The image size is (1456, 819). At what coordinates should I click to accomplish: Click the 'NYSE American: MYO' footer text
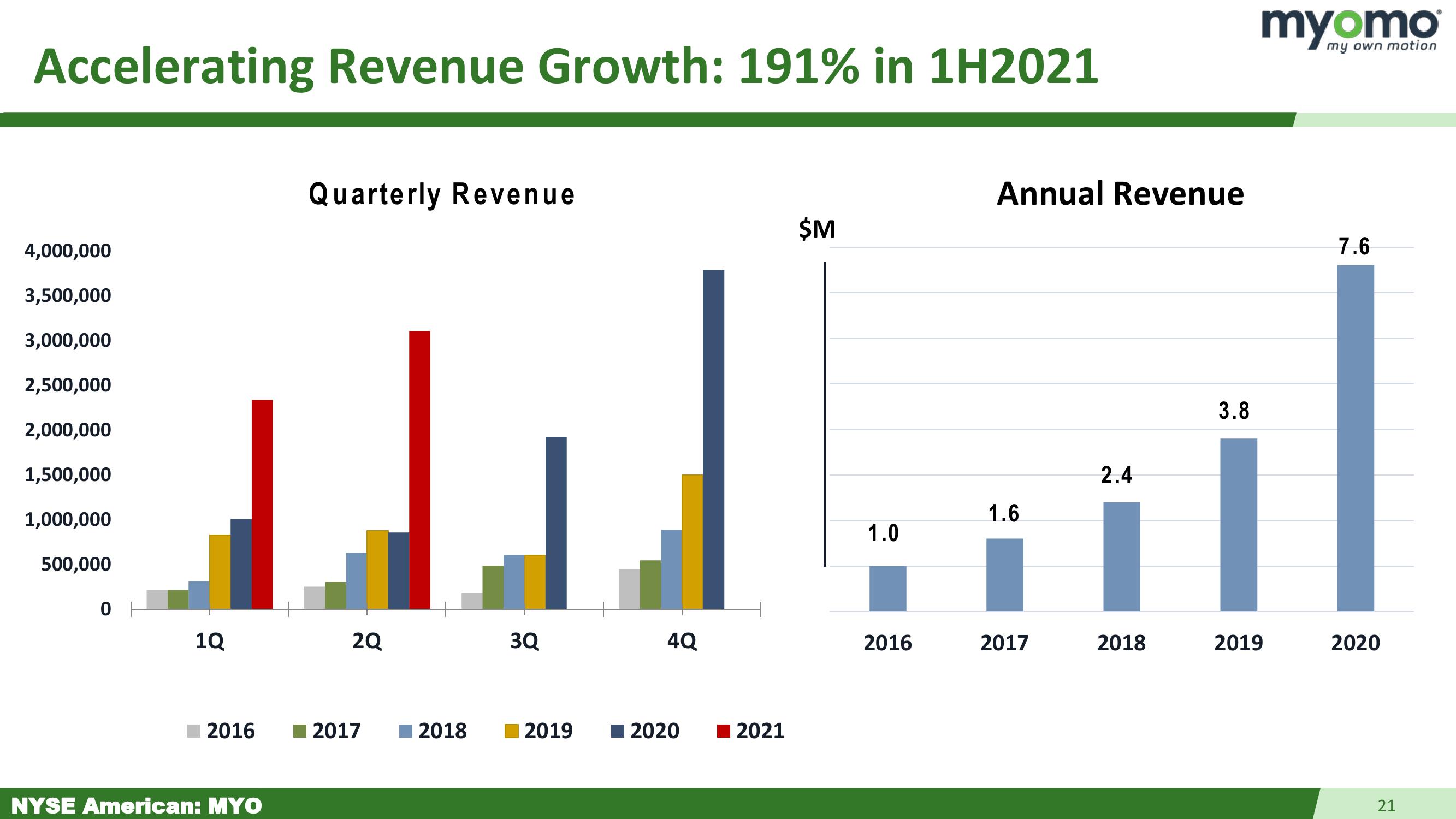(137, 805)
